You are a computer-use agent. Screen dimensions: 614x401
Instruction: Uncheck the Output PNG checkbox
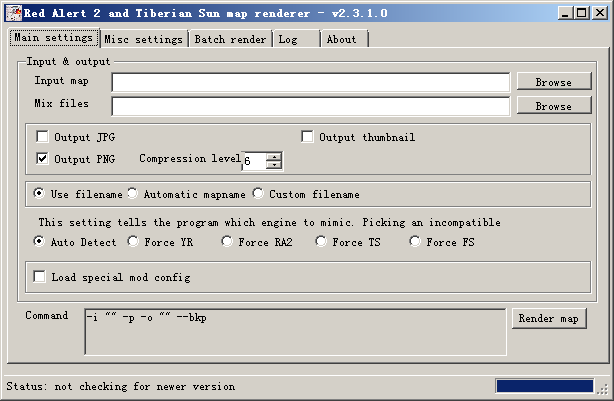coord(42,159)
